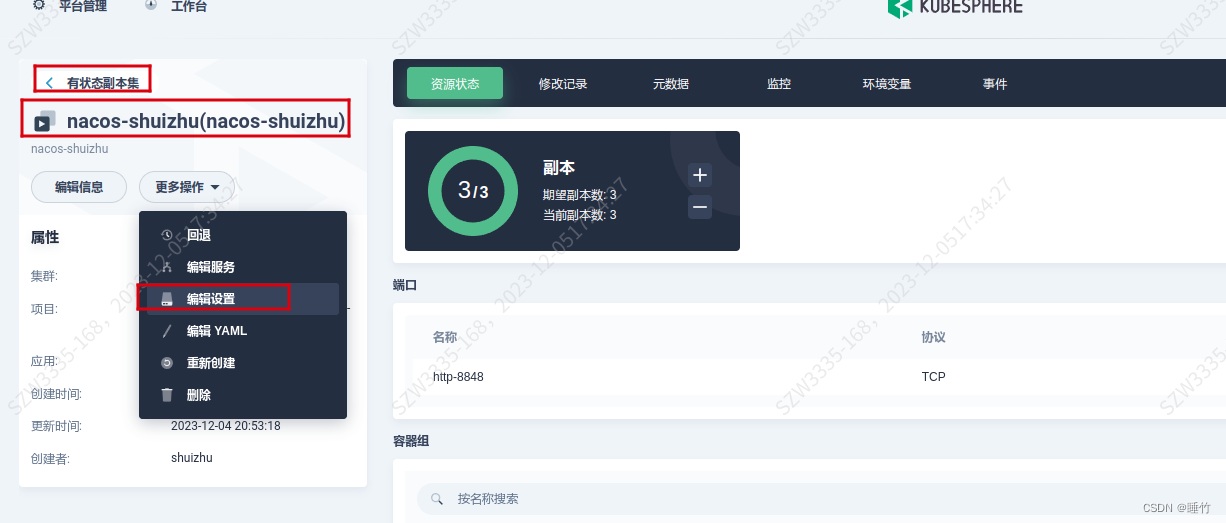Click the 容器组 section heading

[411, 441]
